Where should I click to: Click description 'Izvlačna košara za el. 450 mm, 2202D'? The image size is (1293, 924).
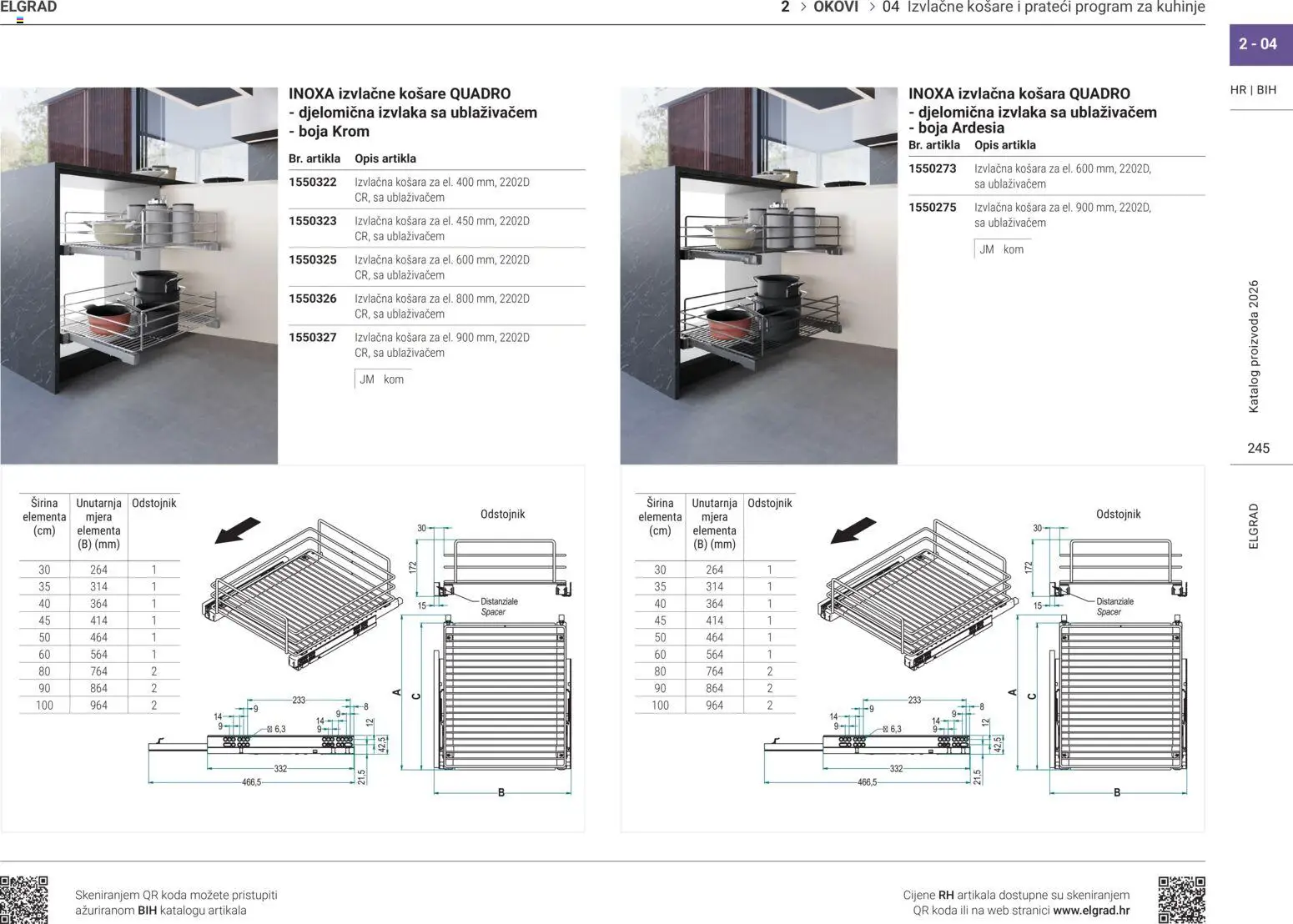442,221
